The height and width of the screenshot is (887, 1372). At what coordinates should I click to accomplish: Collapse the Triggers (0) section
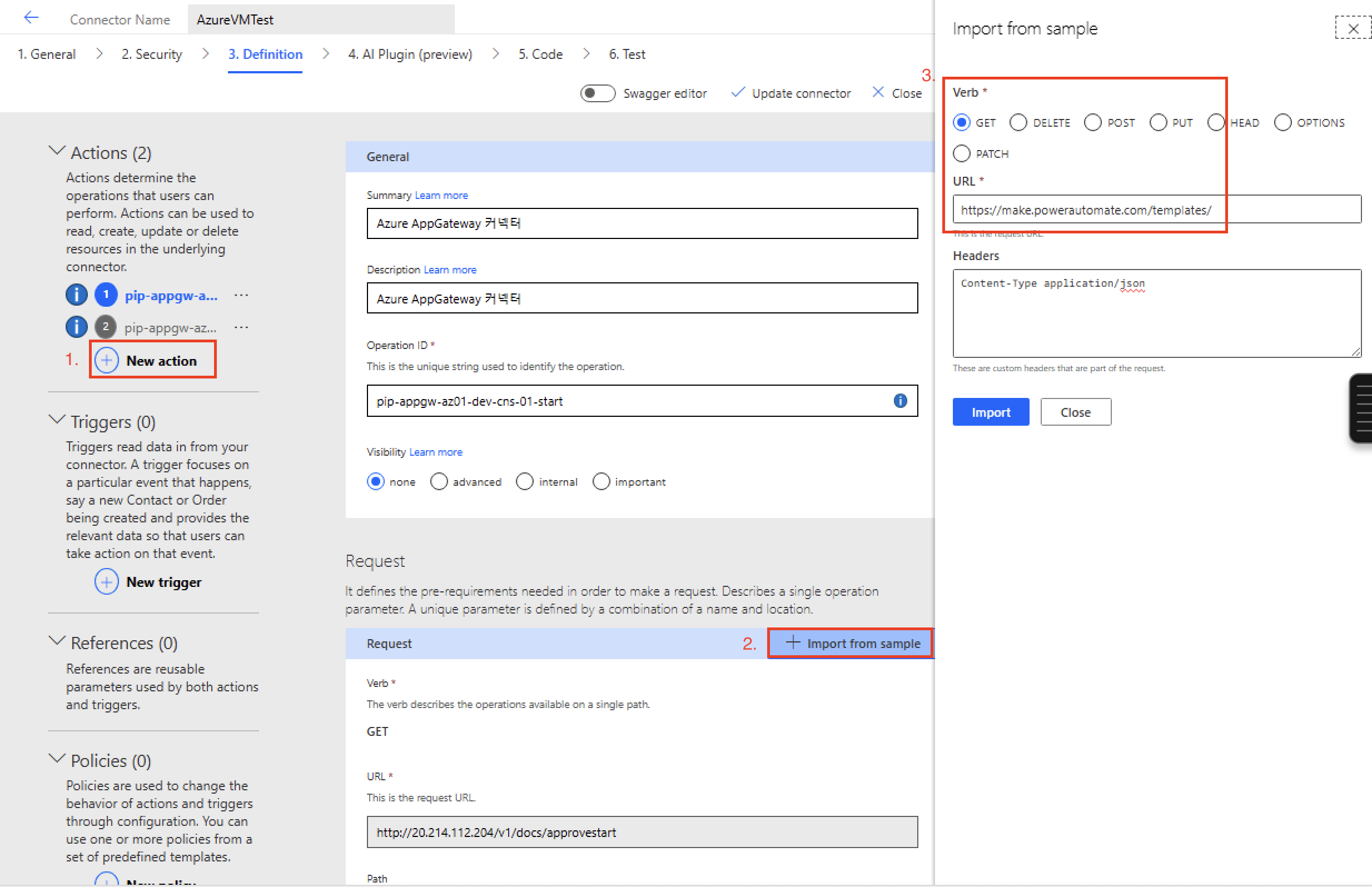click(x=57, y=420)
